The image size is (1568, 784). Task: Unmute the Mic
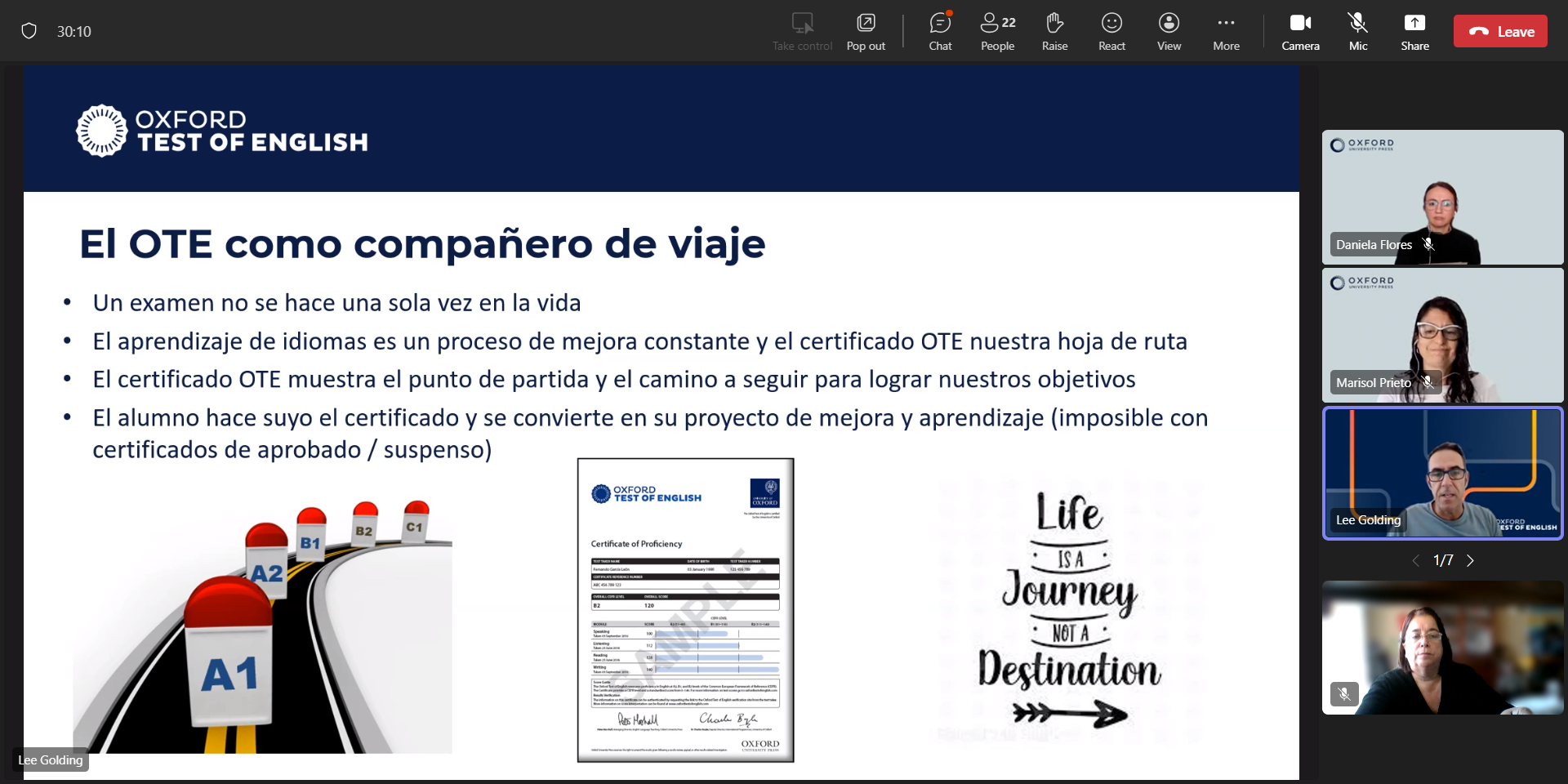[1358, 32]
